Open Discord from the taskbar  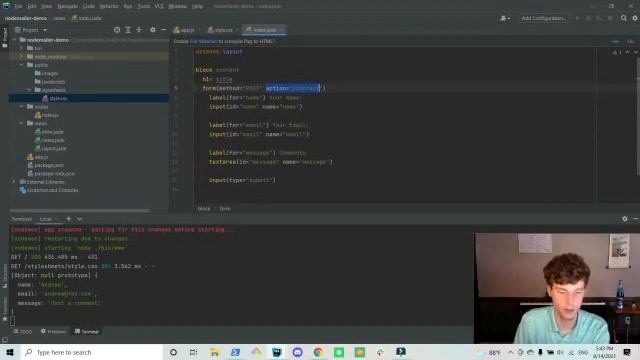(298, 352)
